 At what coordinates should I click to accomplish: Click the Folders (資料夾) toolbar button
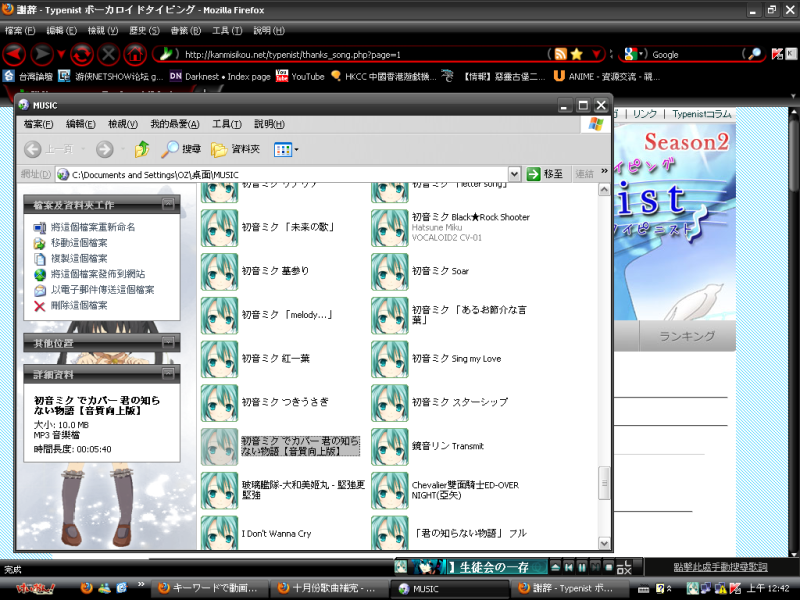[x=236, y=149]
